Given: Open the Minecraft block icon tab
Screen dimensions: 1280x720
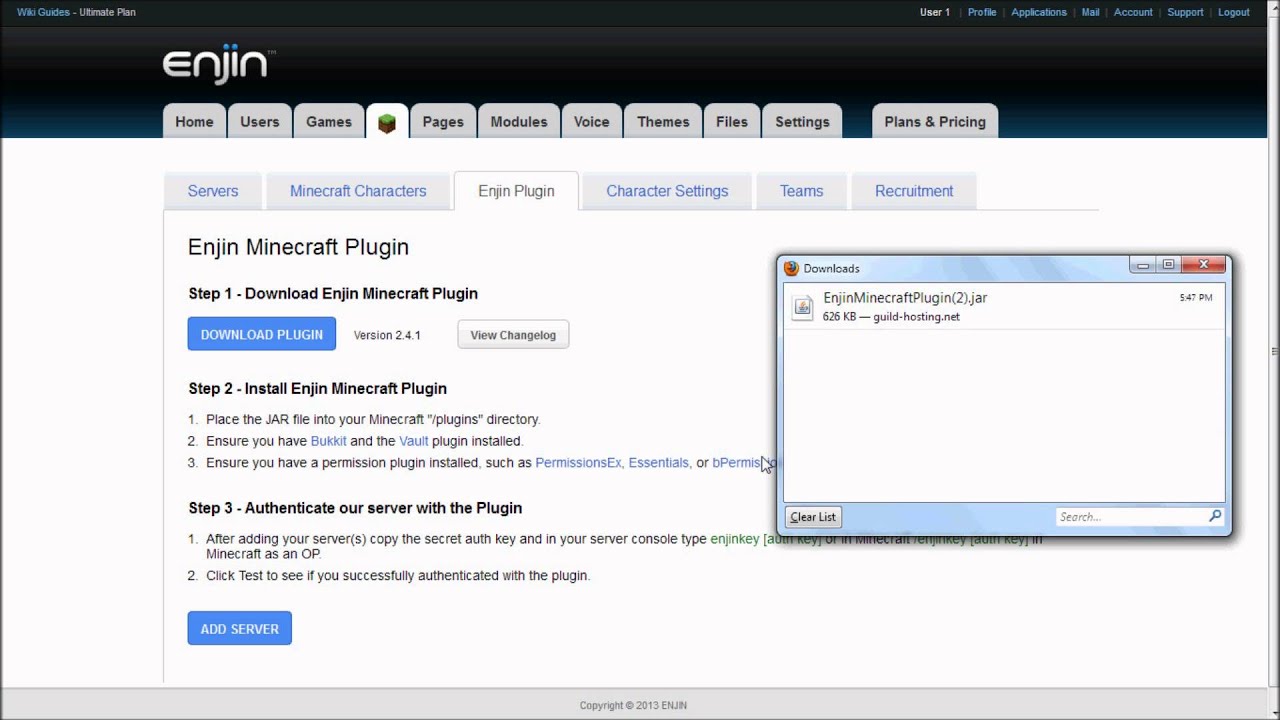Looking at the screenshot, I should [x=387, y=122].
